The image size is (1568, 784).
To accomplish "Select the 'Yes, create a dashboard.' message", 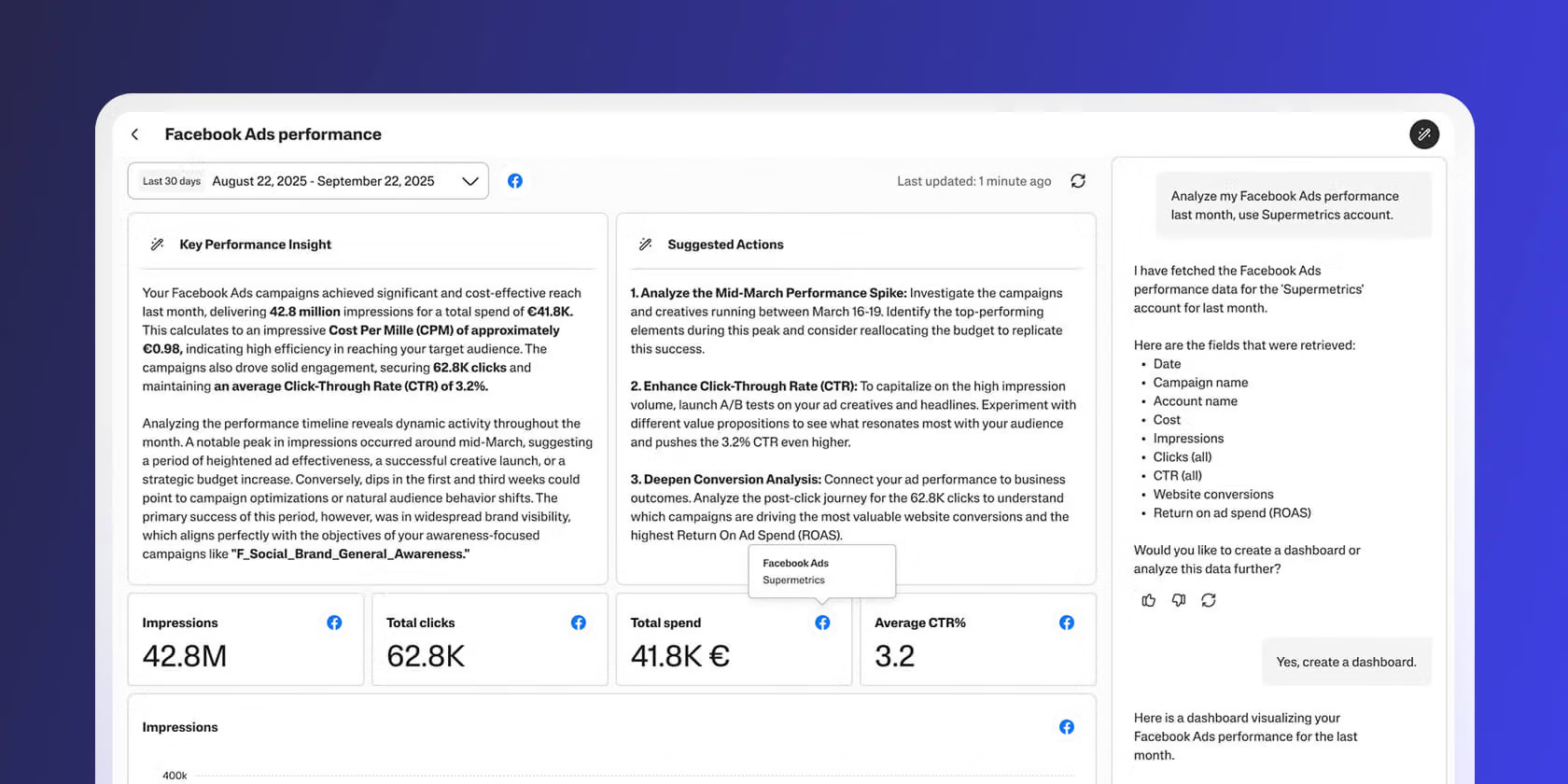I will pyautogui.click(x=1346, y=662).
